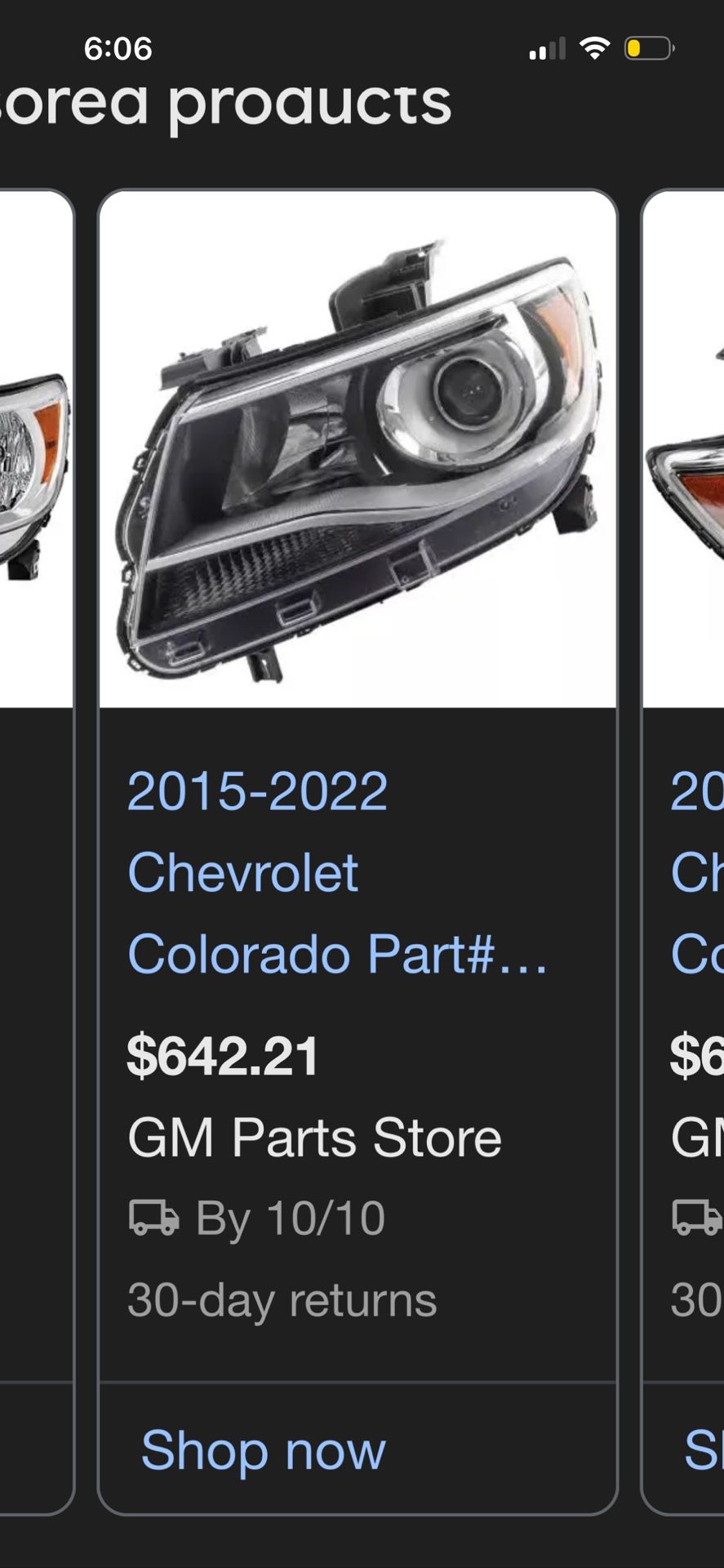Click the Sponsored products heading

225,105
